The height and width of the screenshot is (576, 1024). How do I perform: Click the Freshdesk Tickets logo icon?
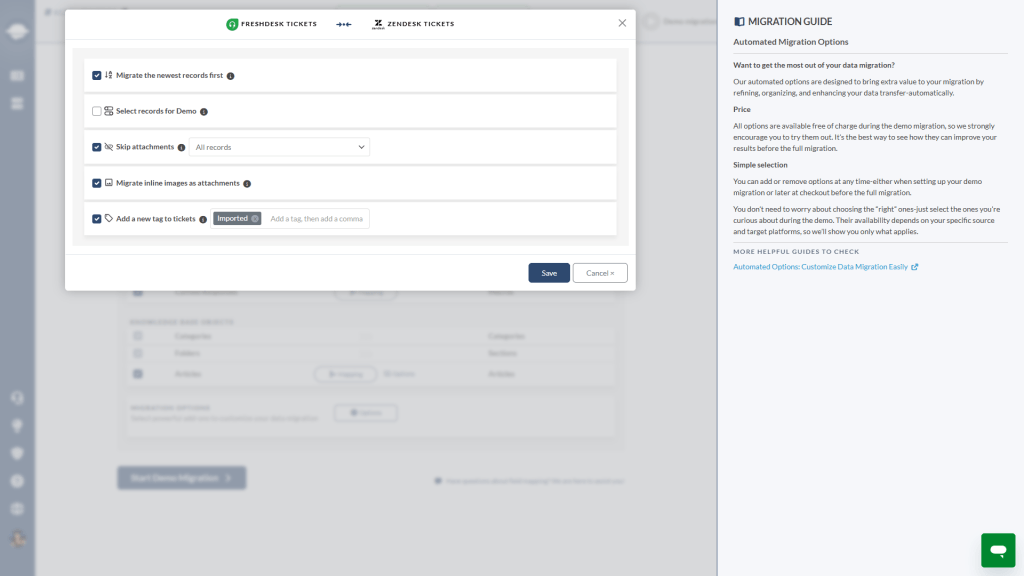point(232,24)
